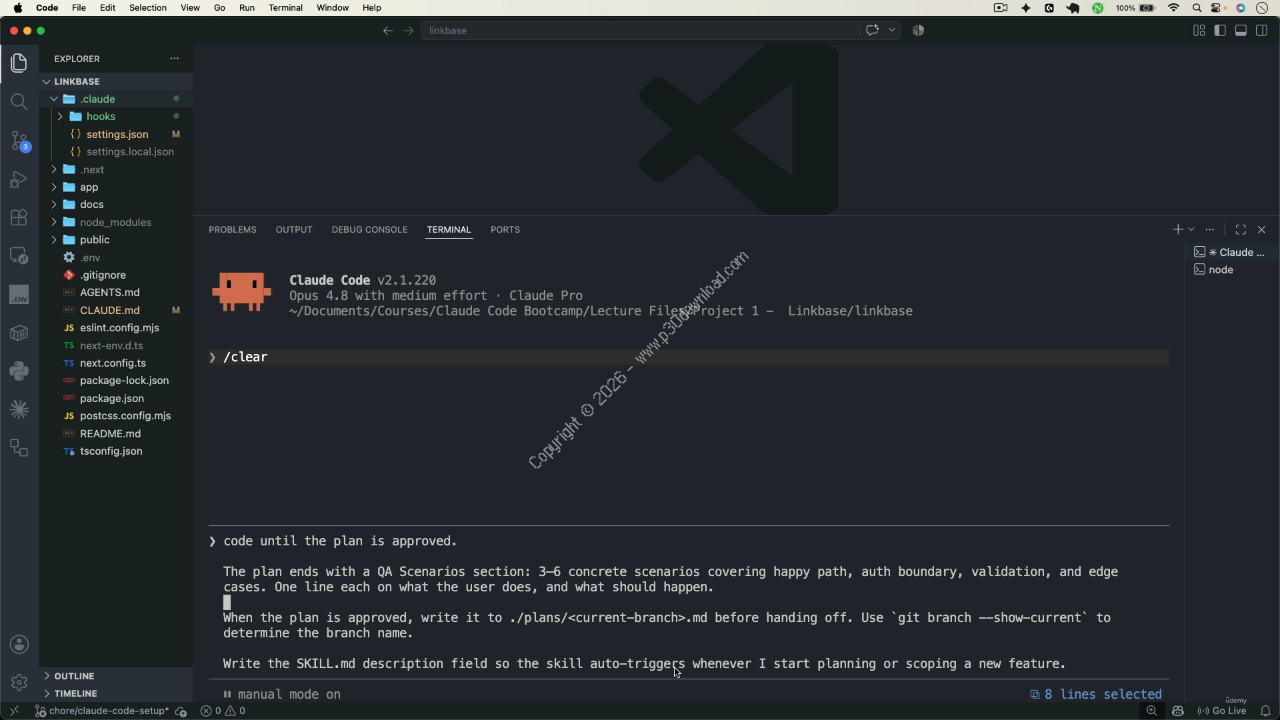
Task: Open the Go menu
Action: [x=219, y=7]
